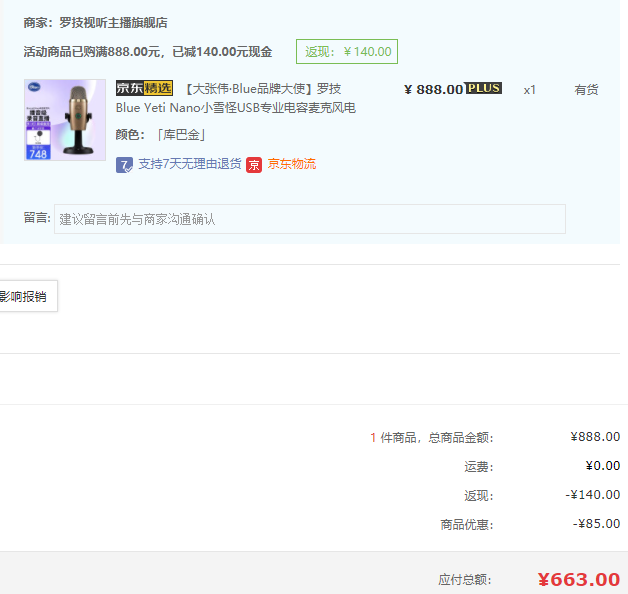Open the Blue Yeti Nano product title
Screen dimensions: 628x594
(236, 98)
